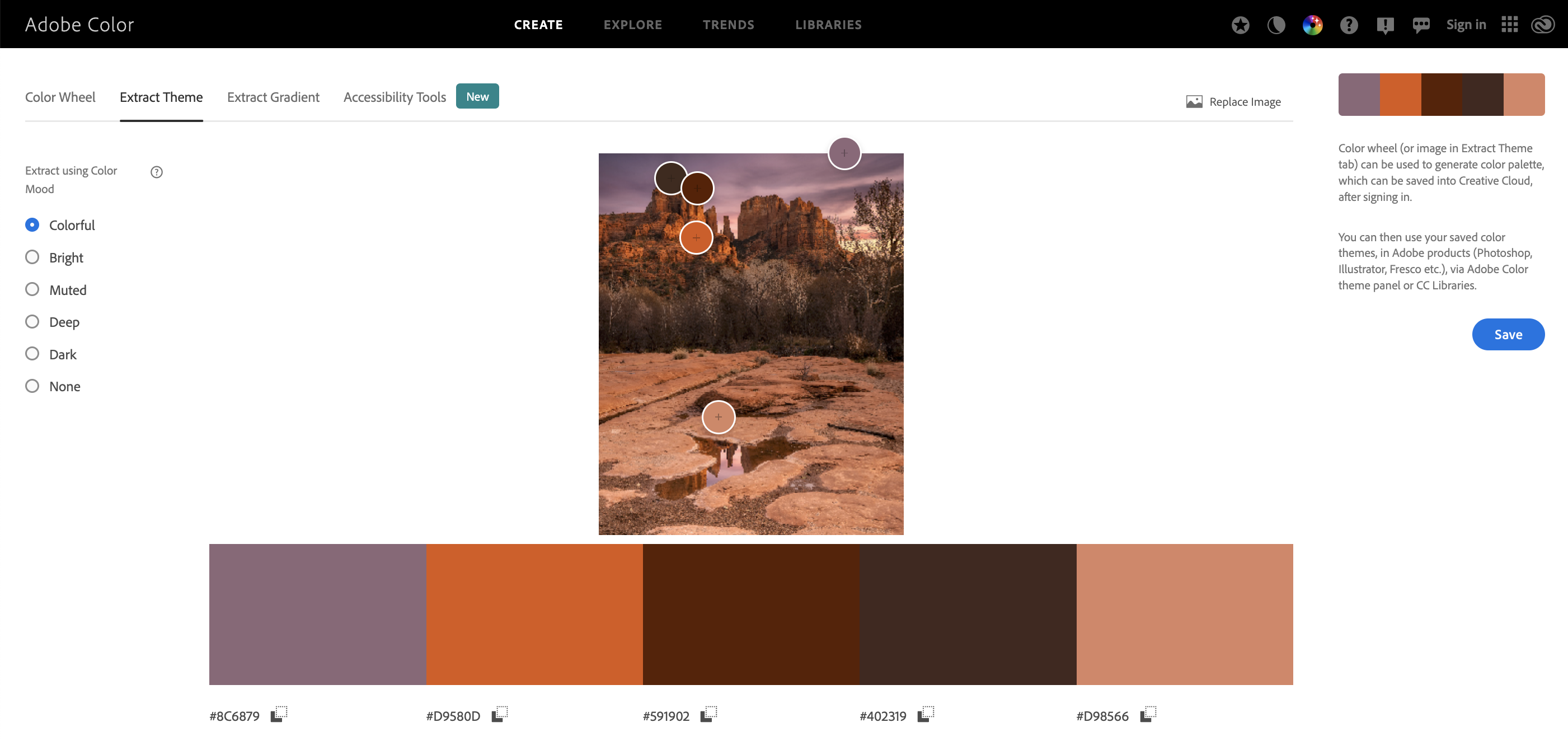
Task: Select the dark brown #591902 large swatch
Action: tap(751, 615)
